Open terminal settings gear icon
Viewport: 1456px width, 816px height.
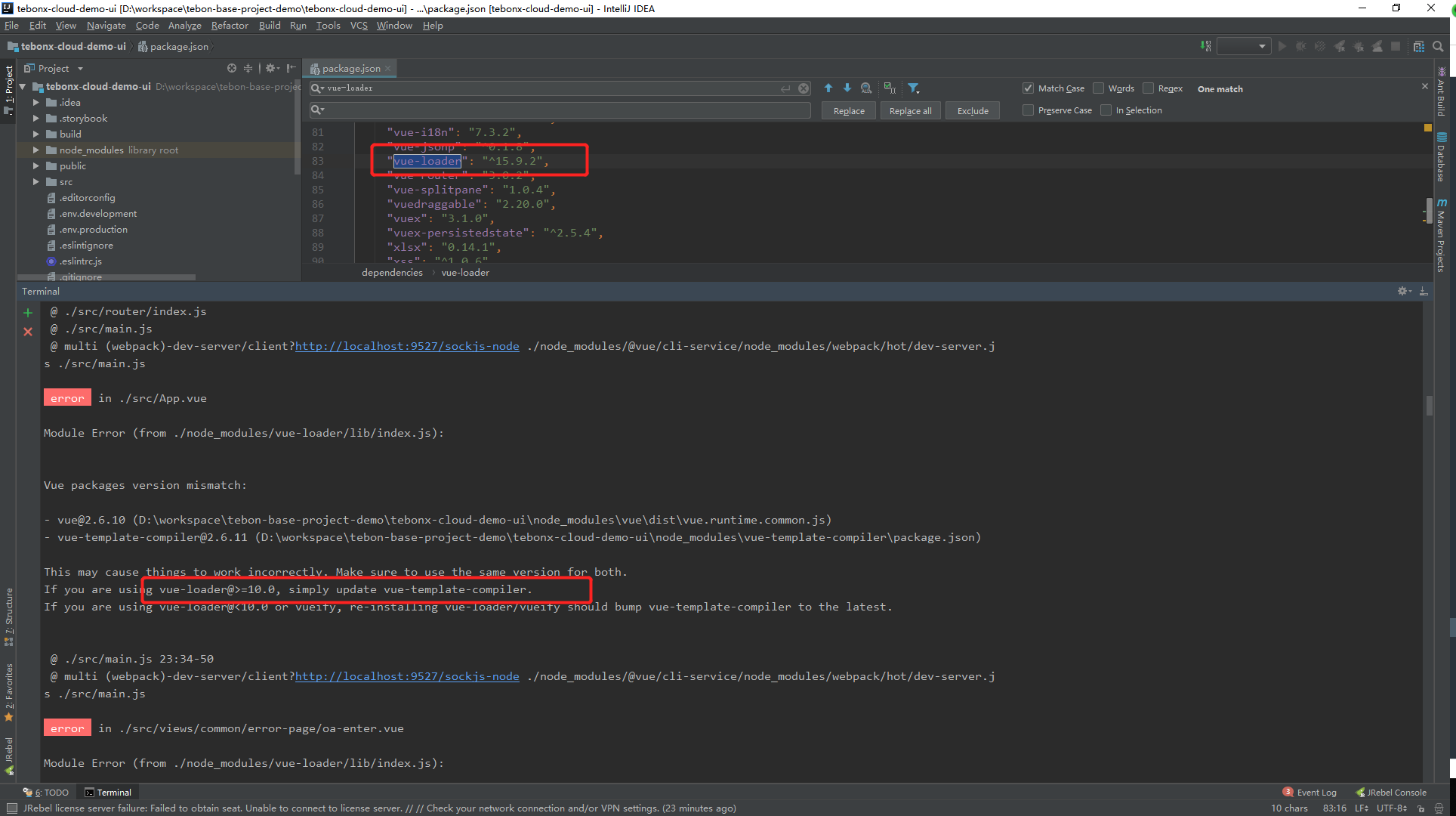tap(1402, 291)
